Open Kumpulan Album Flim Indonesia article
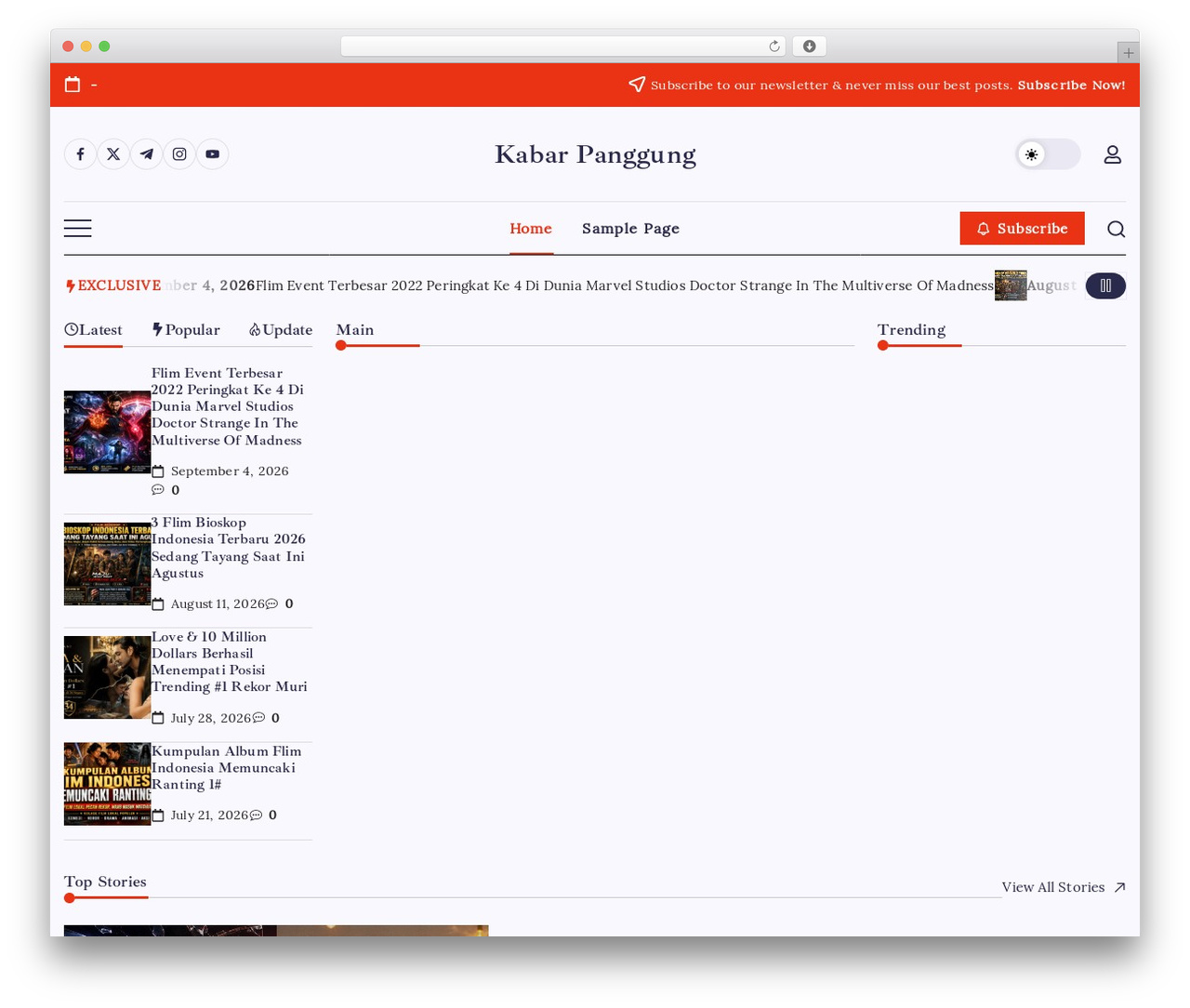 click(x=227, y=767)
